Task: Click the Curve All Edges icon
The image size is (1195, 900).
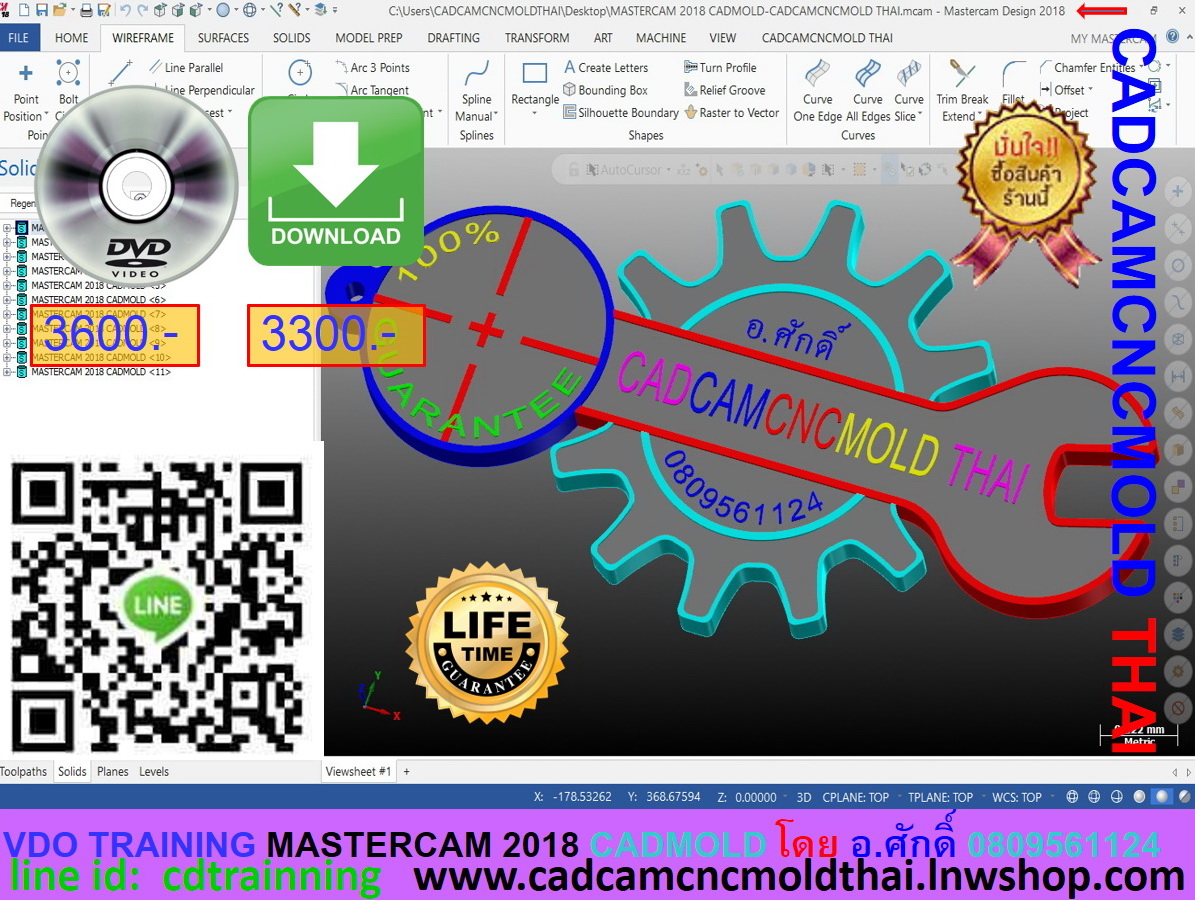Action: pos(867,74)
